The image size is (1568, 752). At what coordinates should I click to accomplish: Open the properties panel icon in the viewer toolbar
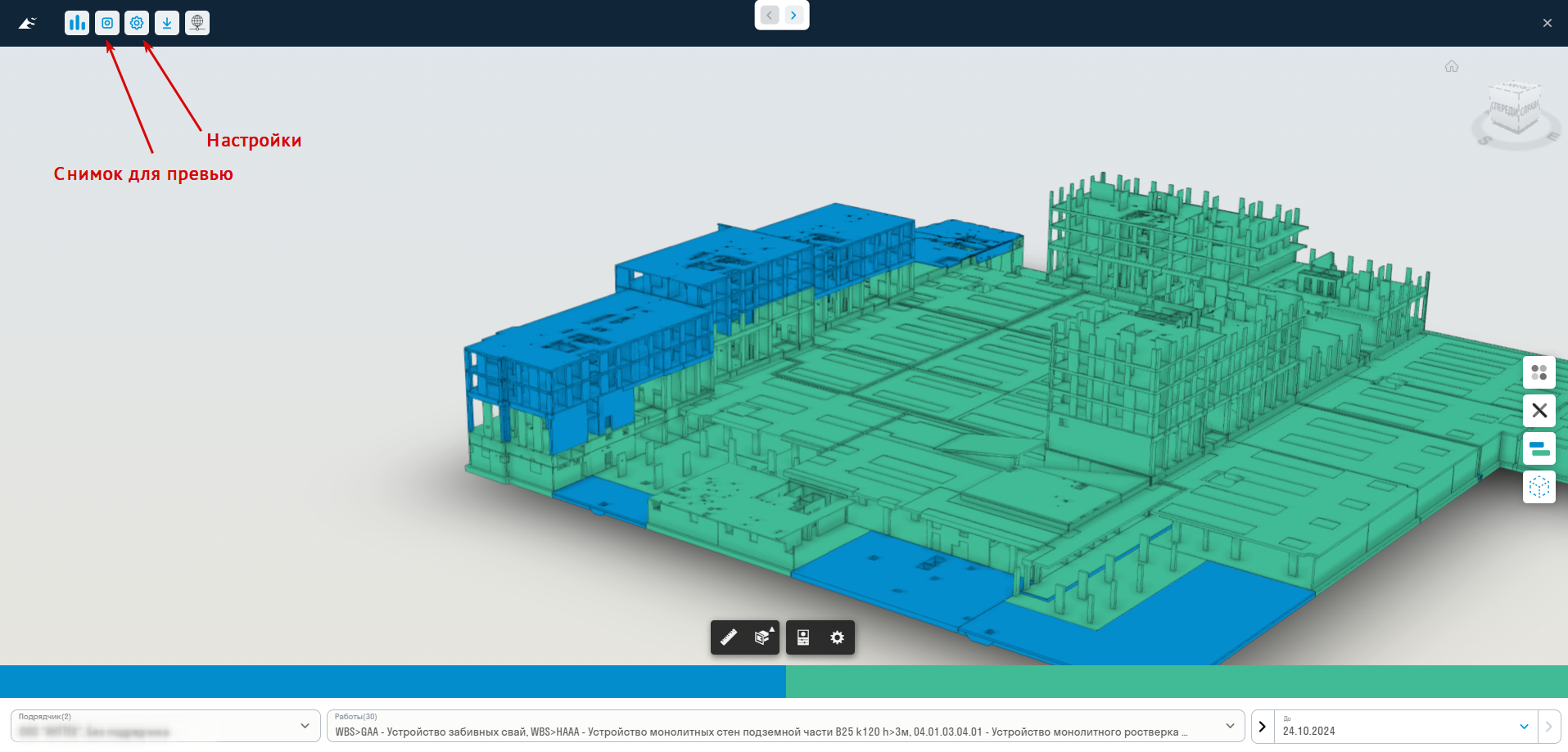pyautogui.click(x=803, y=637)
